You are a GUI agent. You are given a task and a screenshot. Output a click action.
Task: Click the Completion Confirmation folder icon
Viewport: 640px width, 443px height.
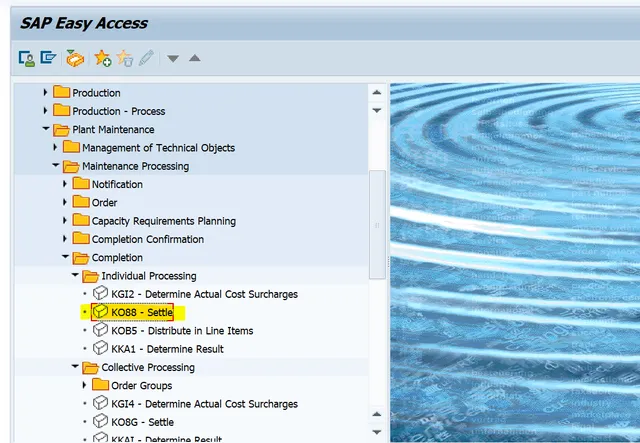pyautogui.click(x=81, y=238)
